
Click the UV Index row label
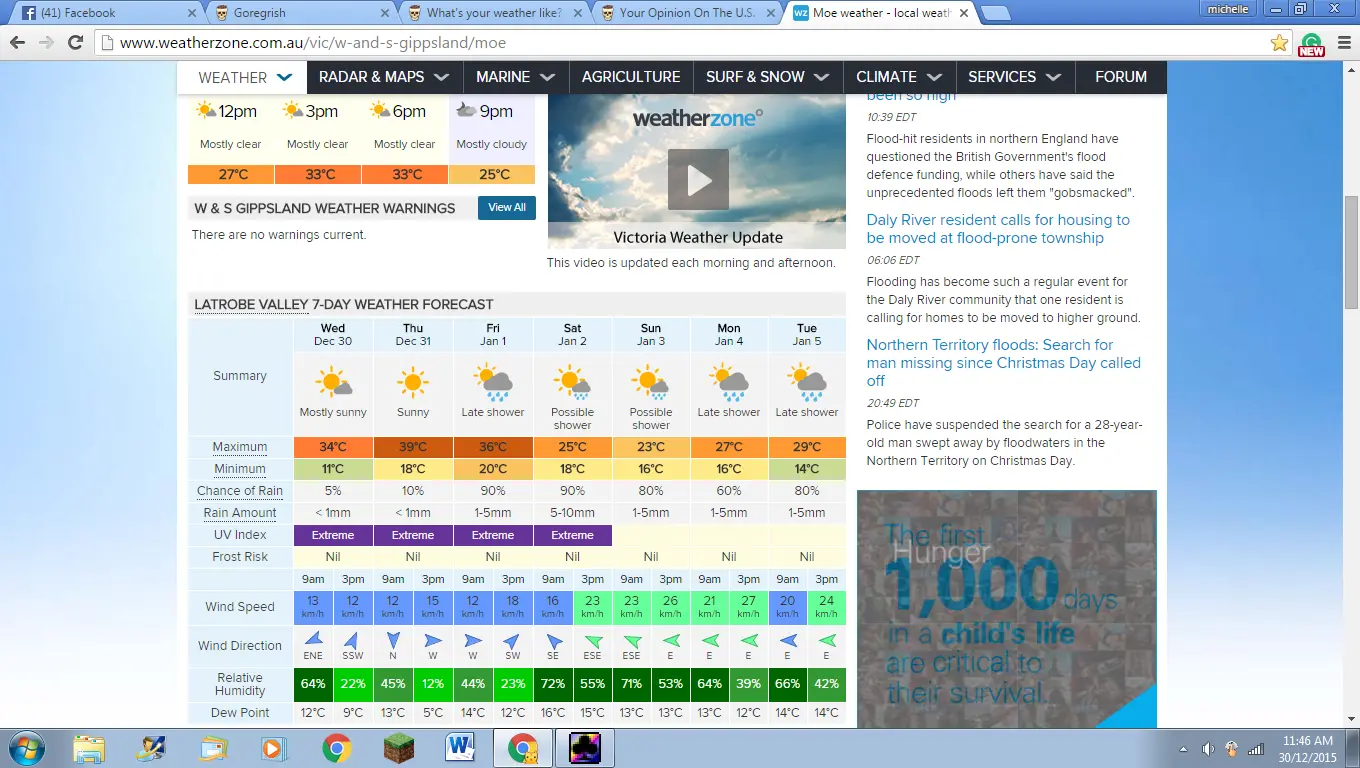[x=240, y=535]
